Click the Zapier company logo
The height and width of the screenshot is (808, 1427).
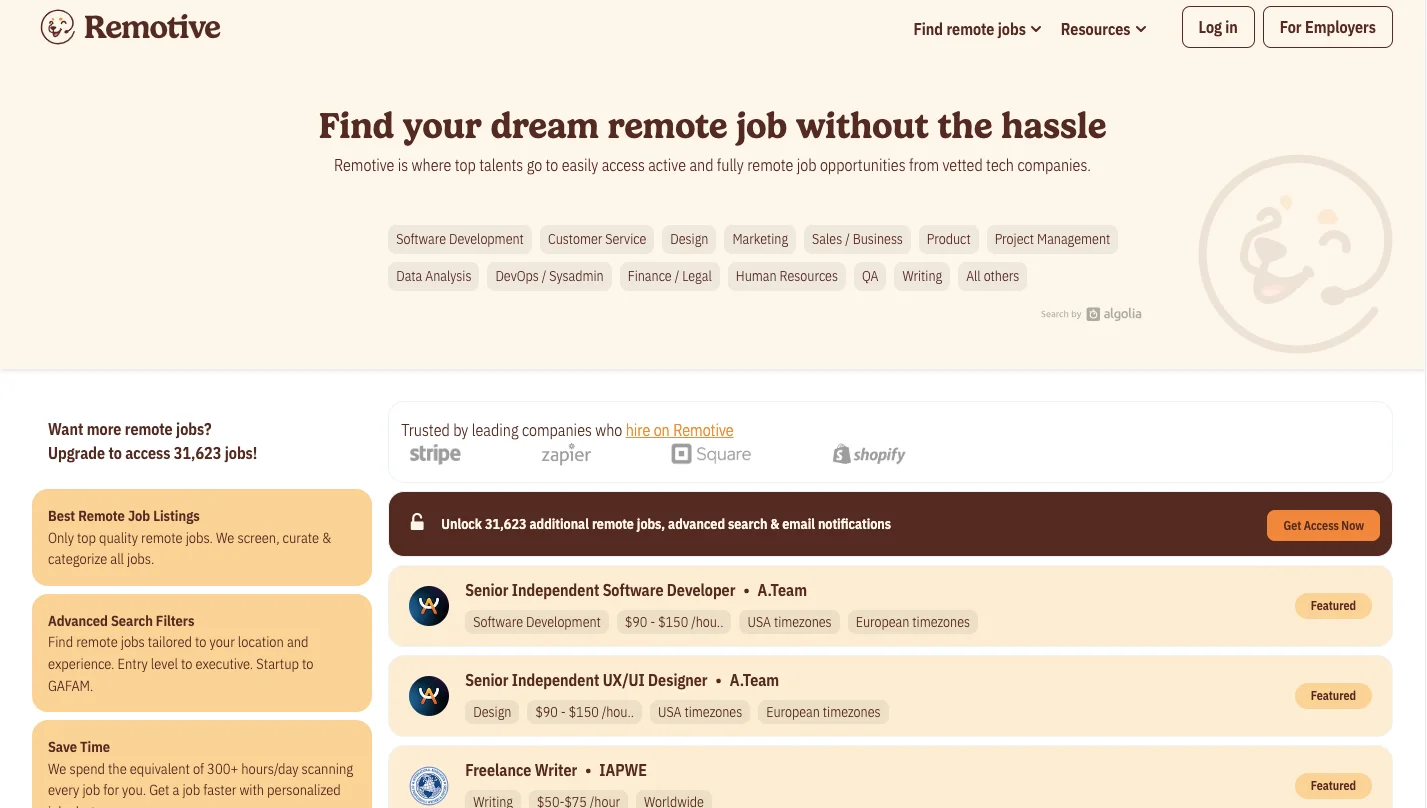(x=566, y=454)
